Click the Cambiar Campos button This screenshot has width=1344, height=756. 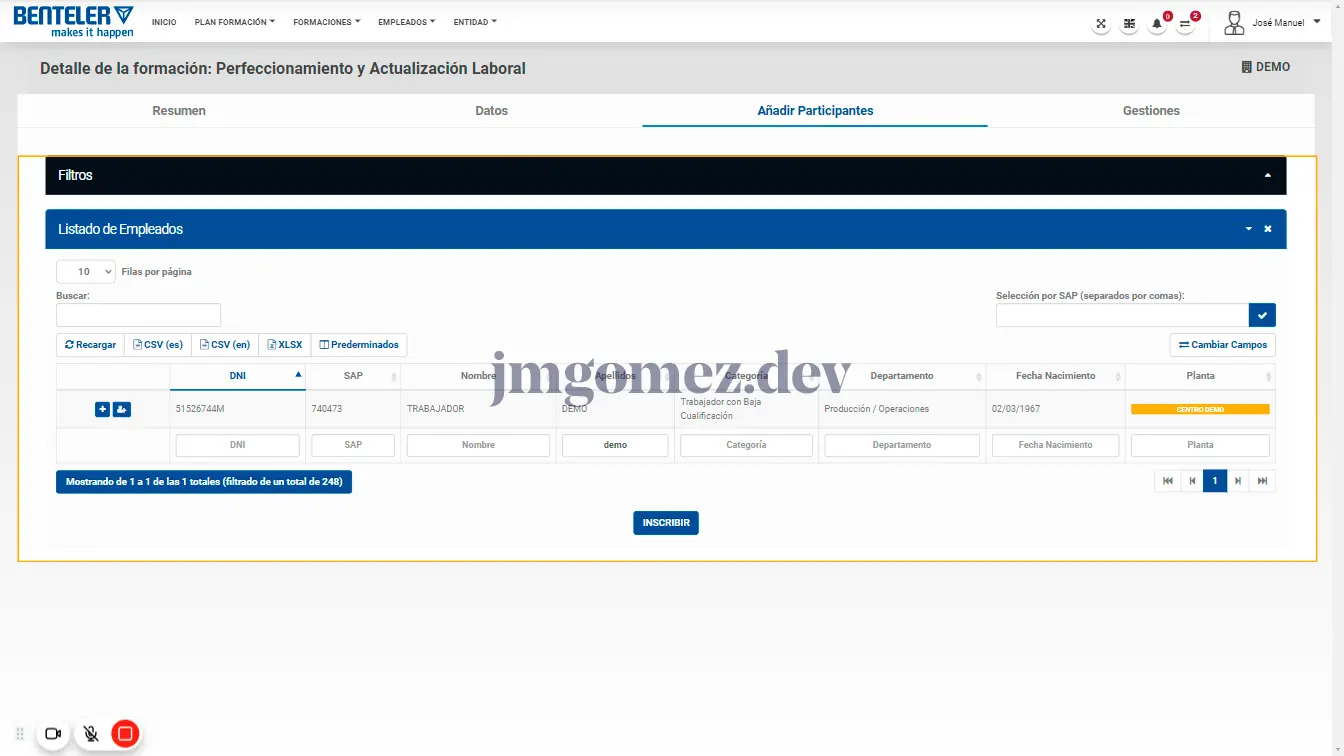pyautogui.click(x=1222, y=345)
